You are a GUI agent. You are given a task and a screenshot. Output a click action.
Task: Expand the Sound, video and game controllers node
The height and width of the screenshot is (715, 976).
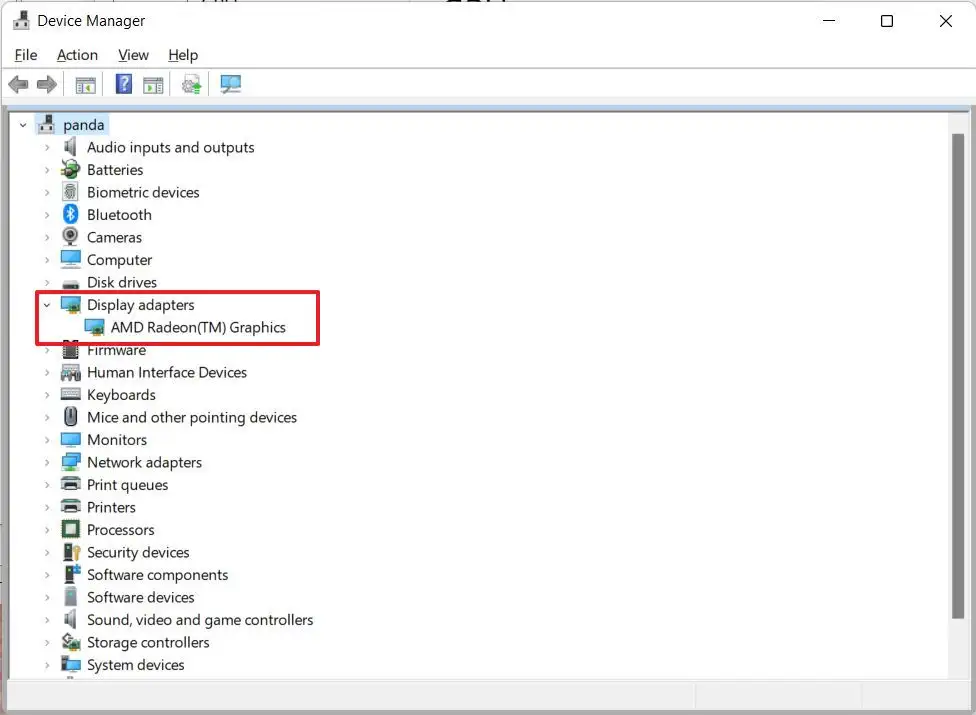[x=46, y=619]
